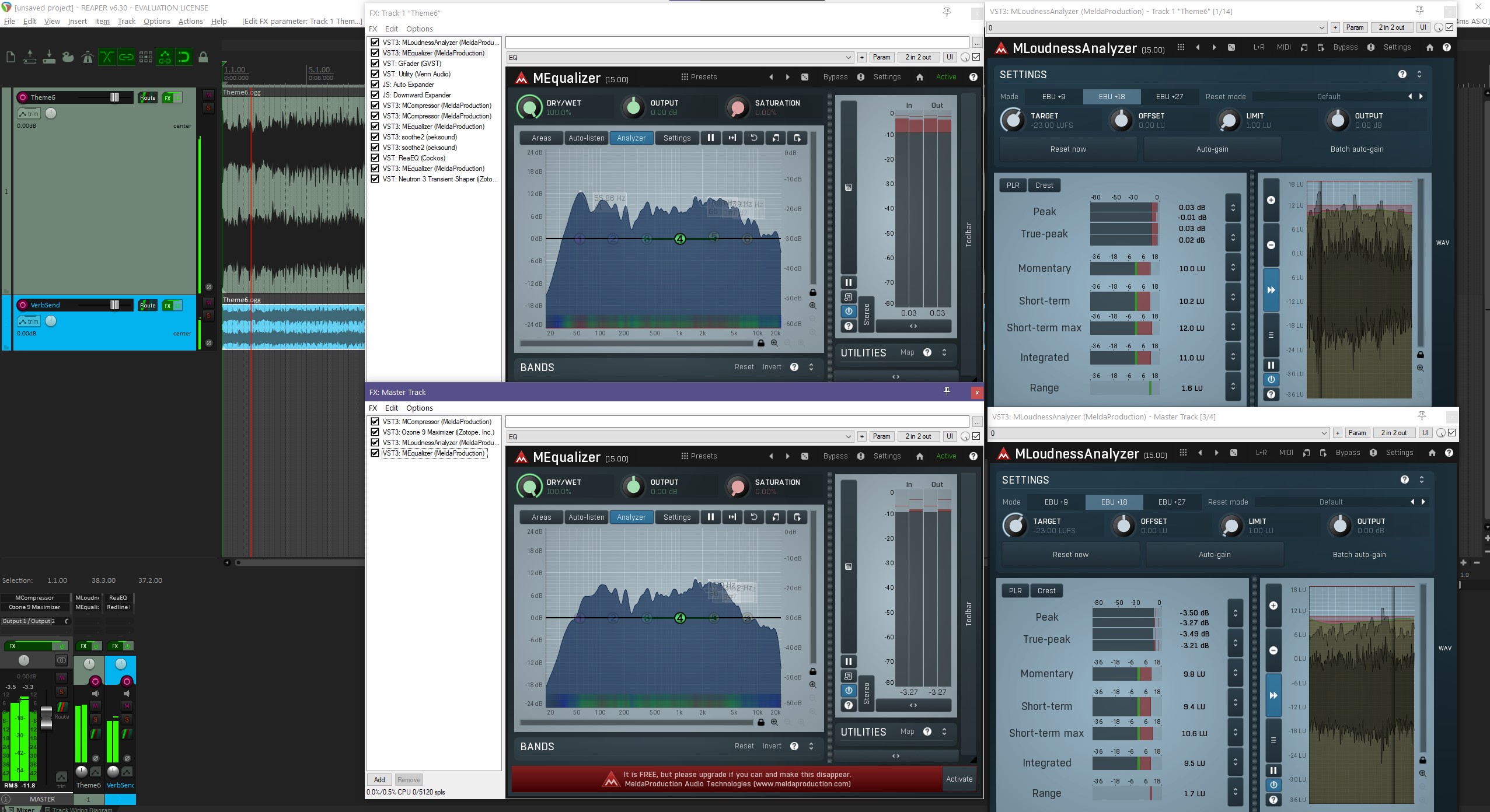The image size is (1490, 812).
Task: Open the FX menu in the FX: Track 1 window
Action: click(x=373, y=29)
